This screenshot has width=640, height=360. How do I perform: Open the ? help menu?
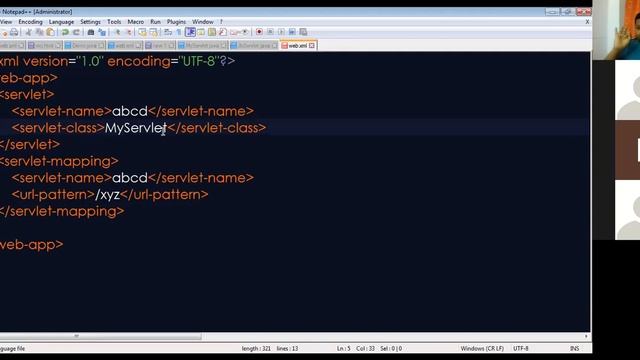221,22
